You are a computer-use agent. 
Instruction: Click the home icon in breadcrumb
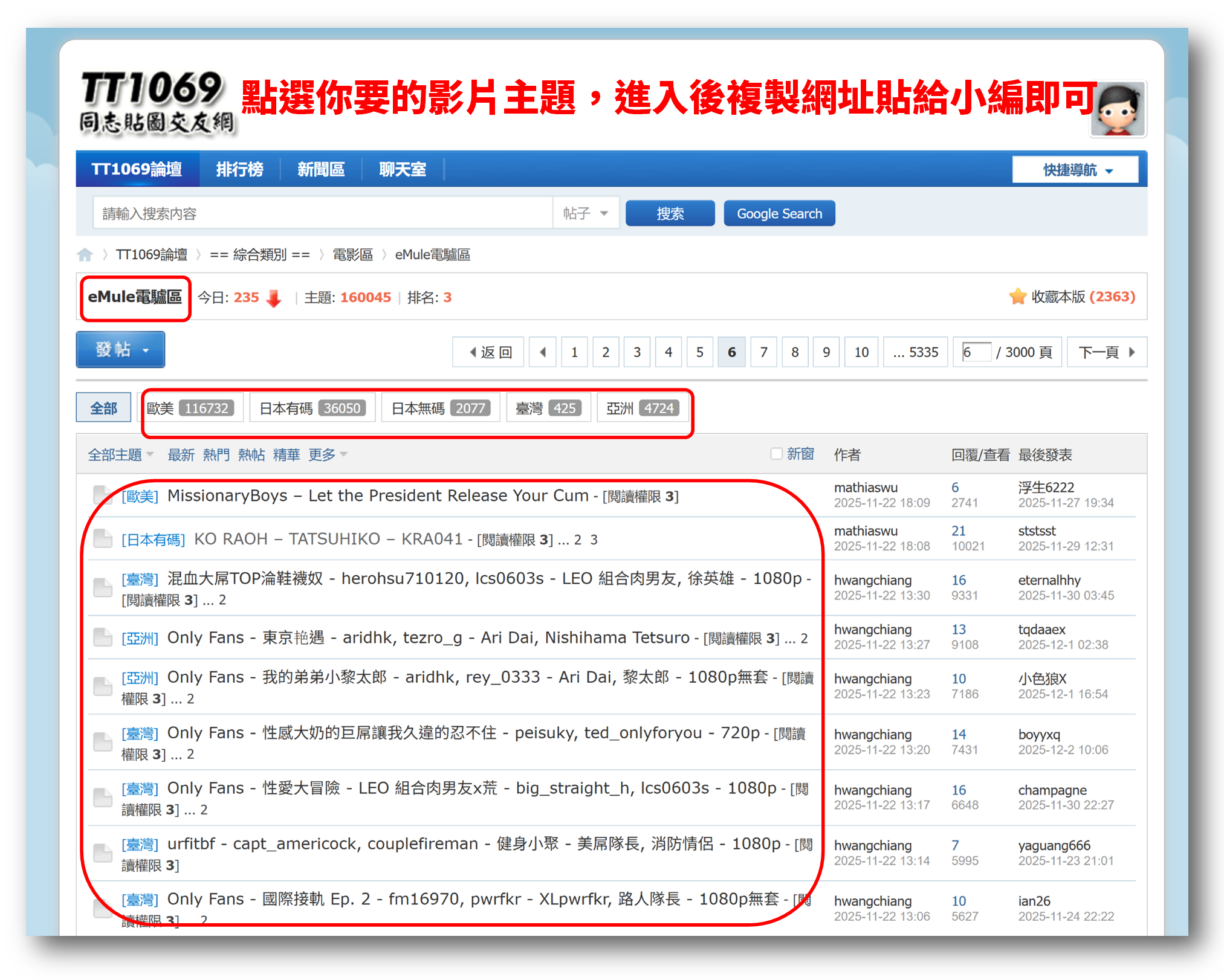coord(85,255)
